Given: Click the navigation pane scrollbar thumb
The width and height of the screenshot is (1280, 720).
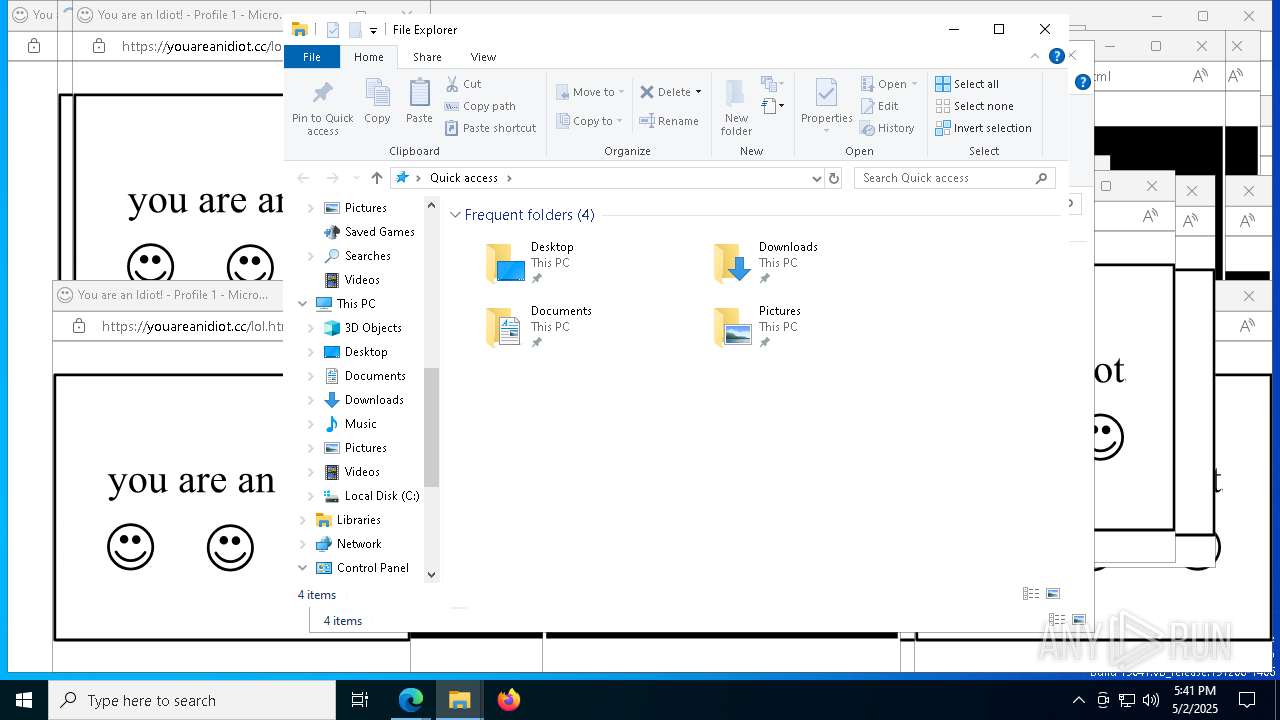Looking at the screenshot, I should (x=432, y=427).
